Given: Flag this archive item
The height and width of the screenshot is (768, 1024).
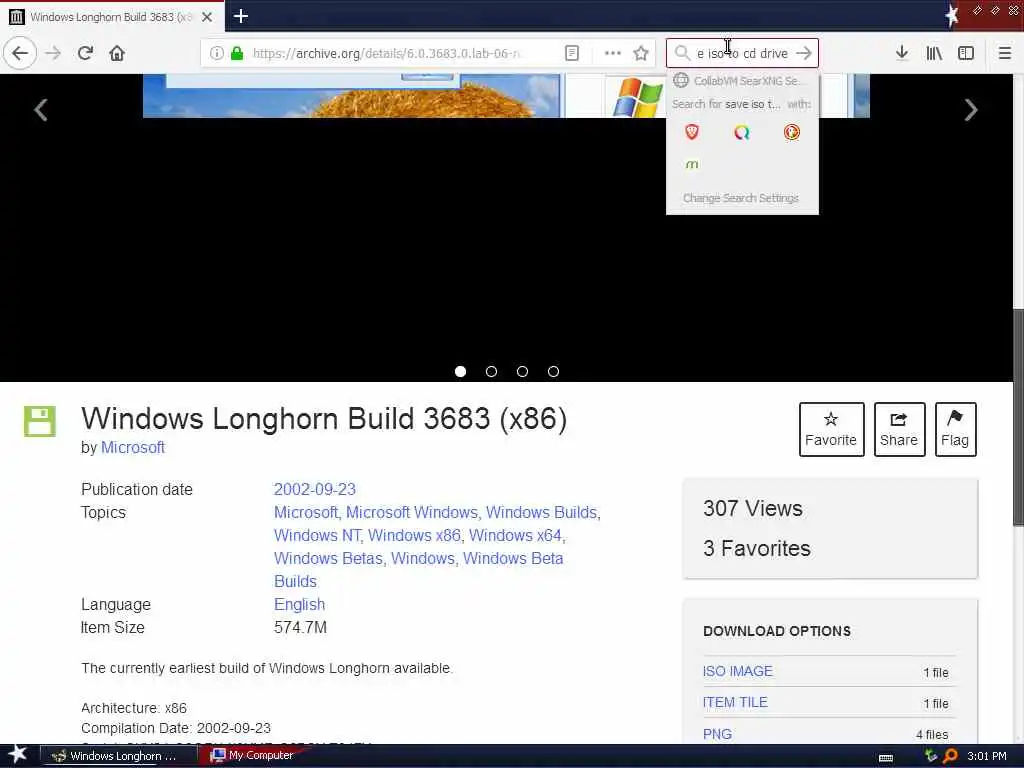Looking at the screenshot, I should click(x=955, y=429).
